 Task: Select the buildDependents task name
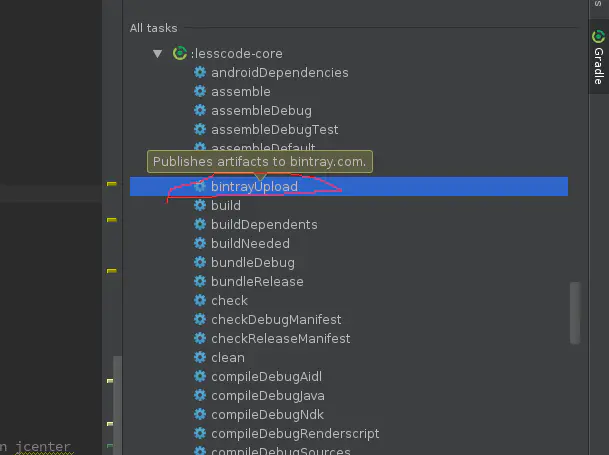click(x=264, y=225)
